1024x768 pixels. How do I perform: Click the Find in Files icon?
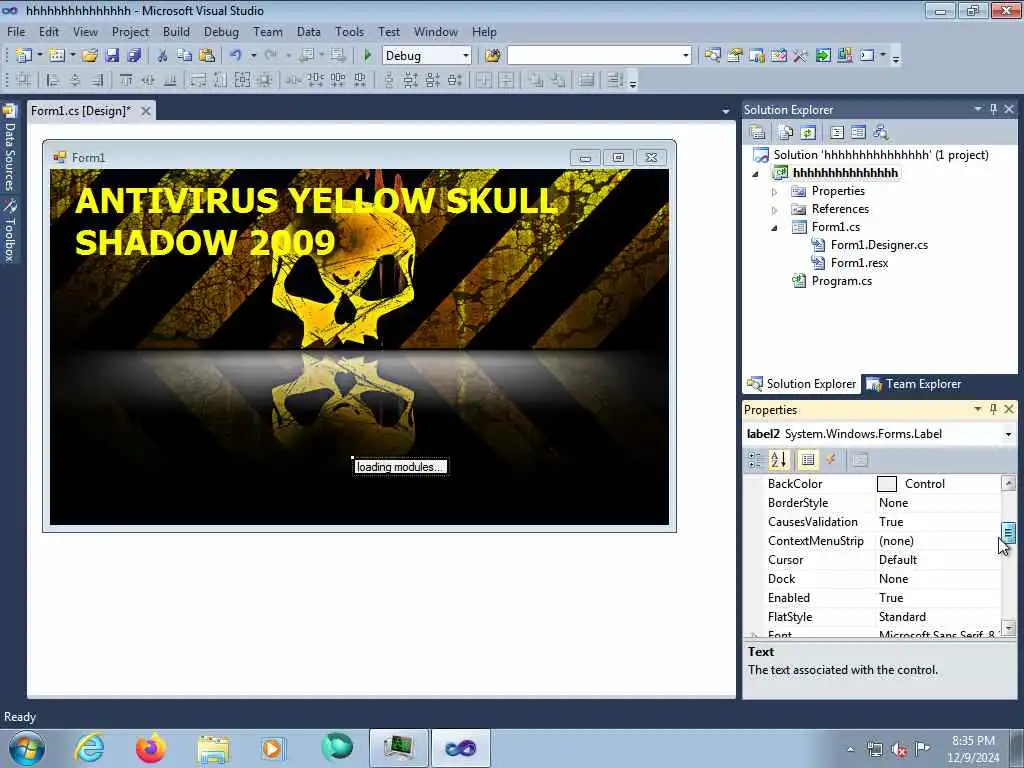tap(492, 56)
